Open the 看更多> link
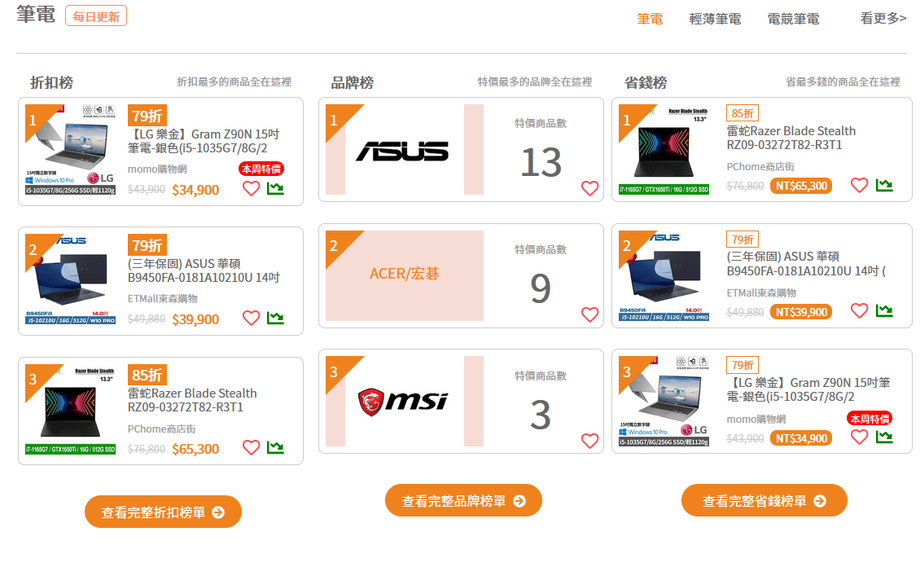 tap(883, 18)
